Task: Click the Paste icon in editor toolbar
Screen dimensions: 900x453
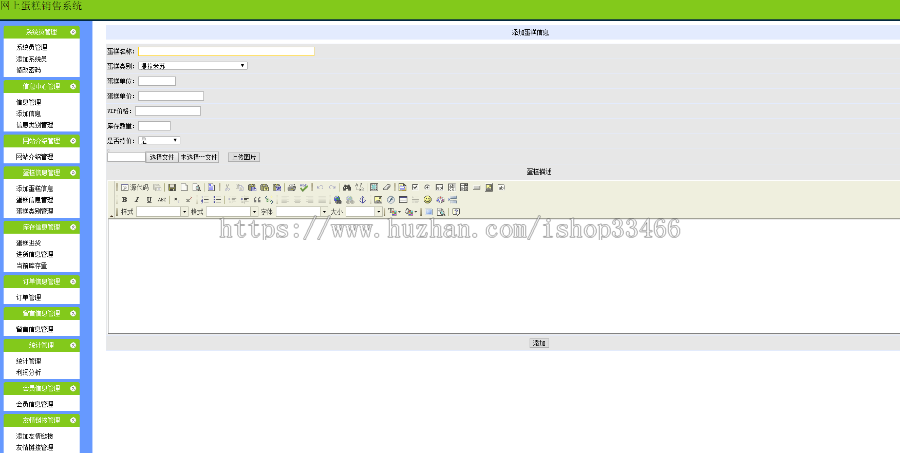Action: [252, 187]
